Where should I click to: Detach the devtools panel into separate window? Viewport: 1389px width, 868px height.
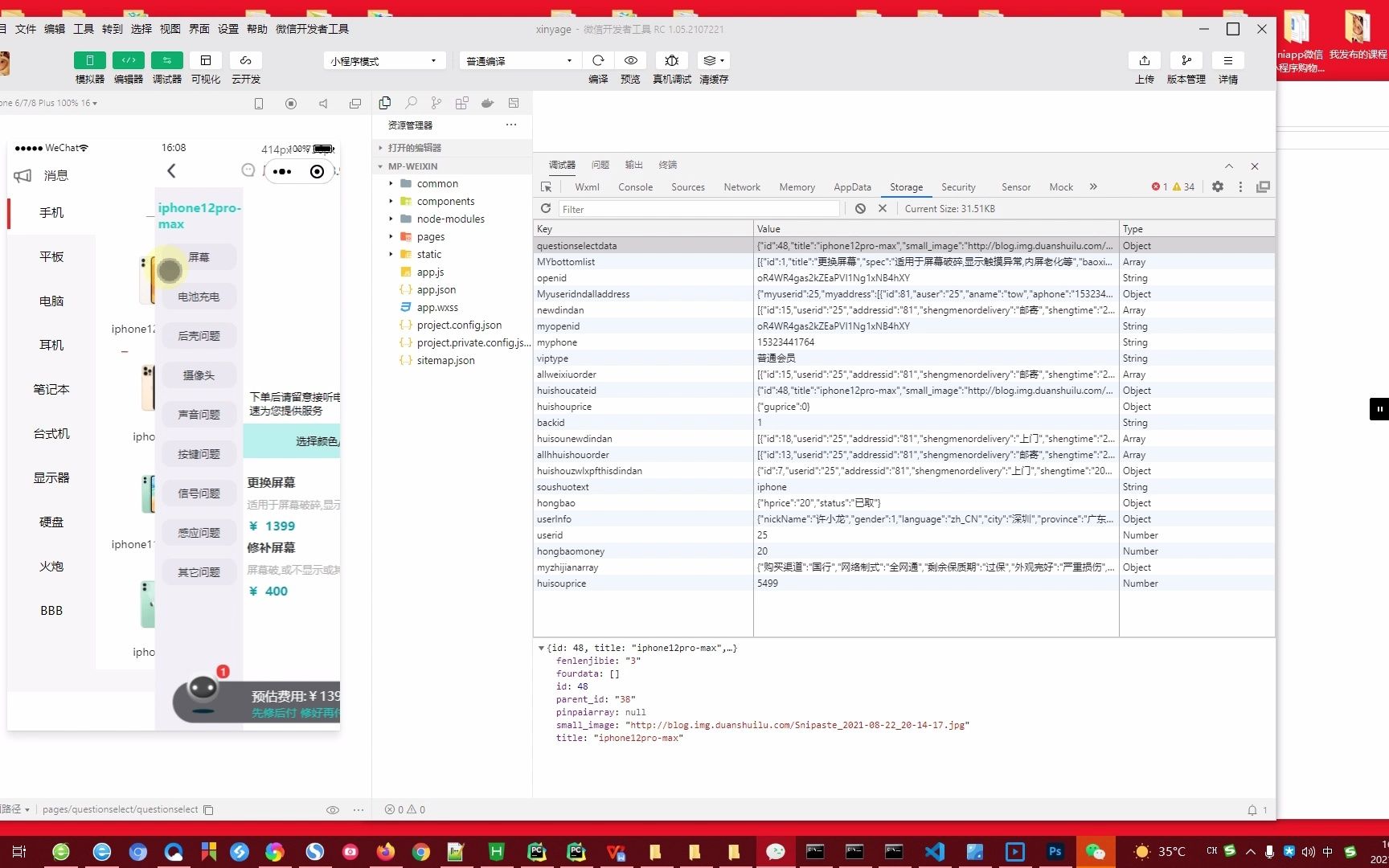(x=1263, y=186)
